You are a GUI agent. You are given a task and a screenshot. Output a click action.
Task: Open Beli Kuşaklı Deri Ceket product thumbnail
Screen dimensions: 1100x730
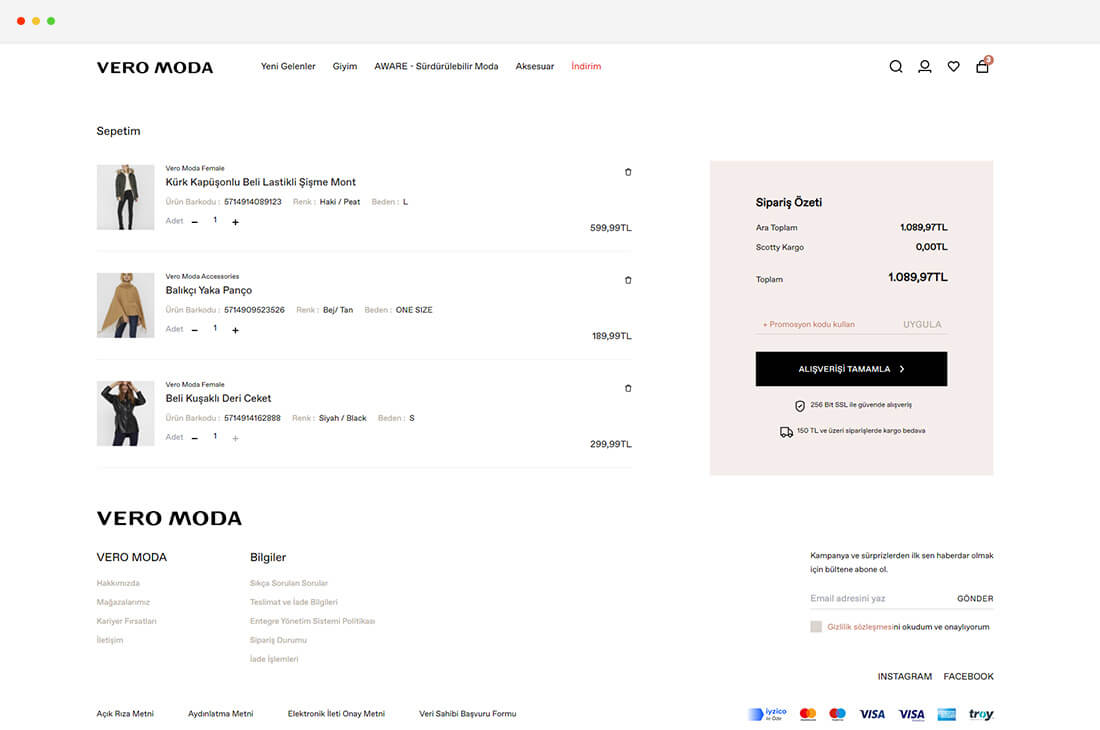(126, 413)
